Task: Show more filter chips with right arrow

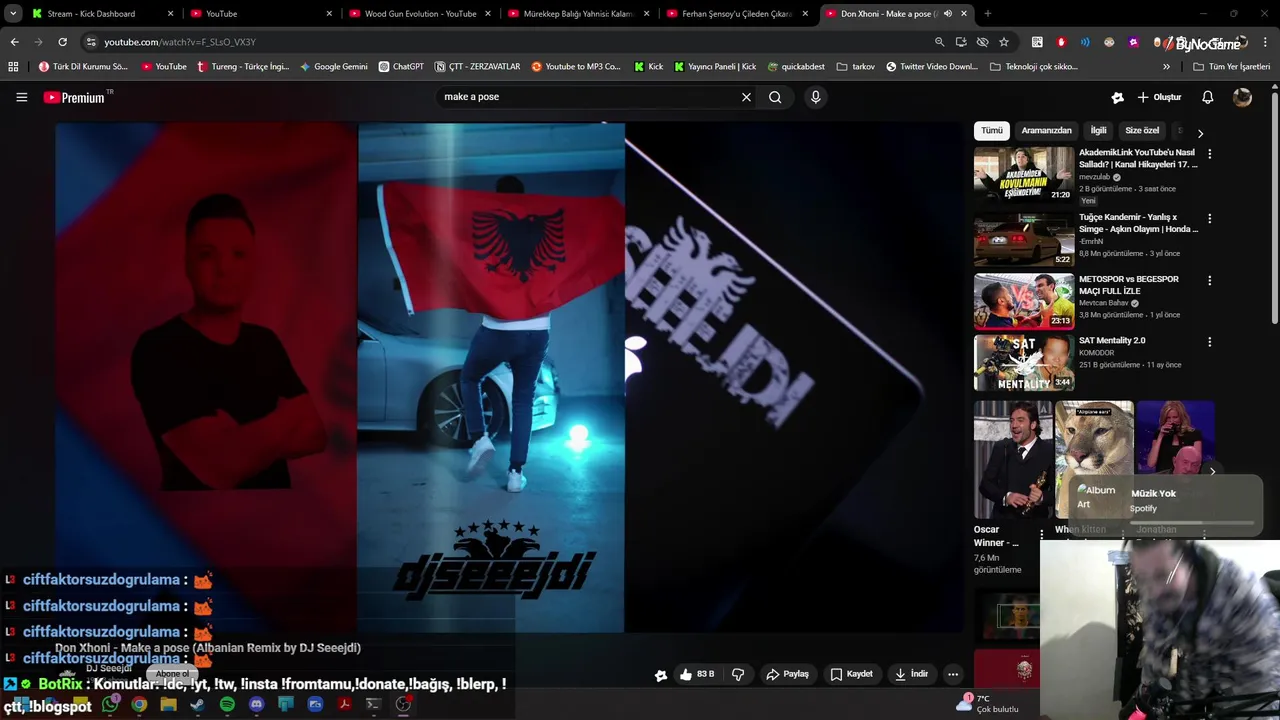Action: point(1200,132)
